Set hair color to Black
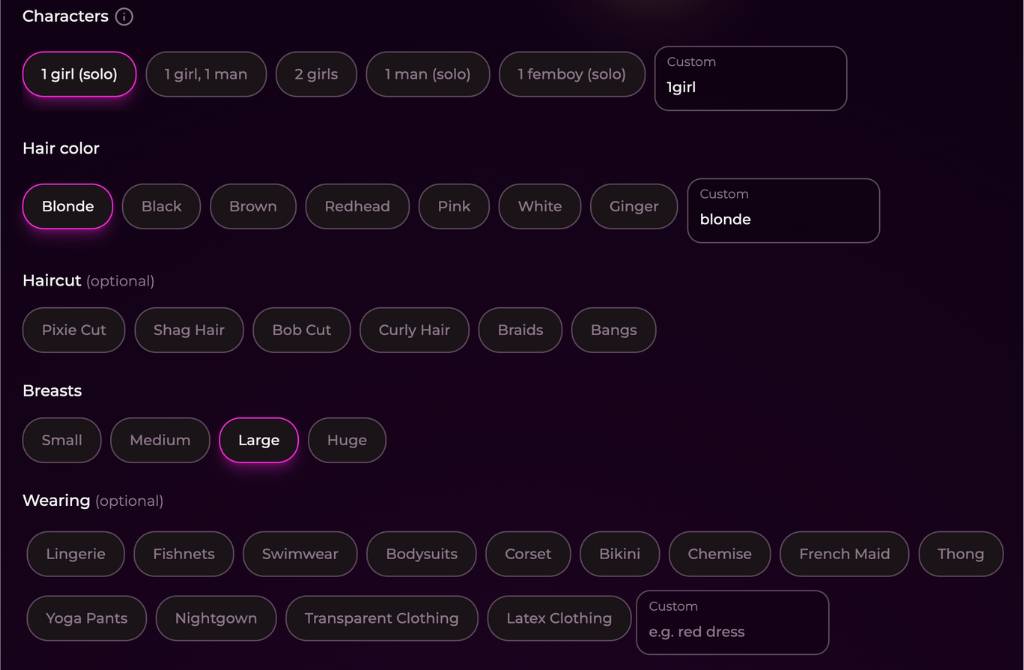 161,207
